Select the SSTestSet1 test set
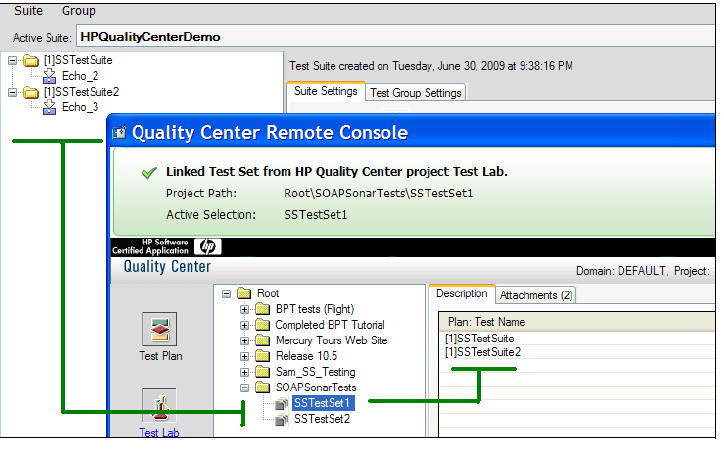The width and height of the screenshot is (724, 449). tap(322, 403)
